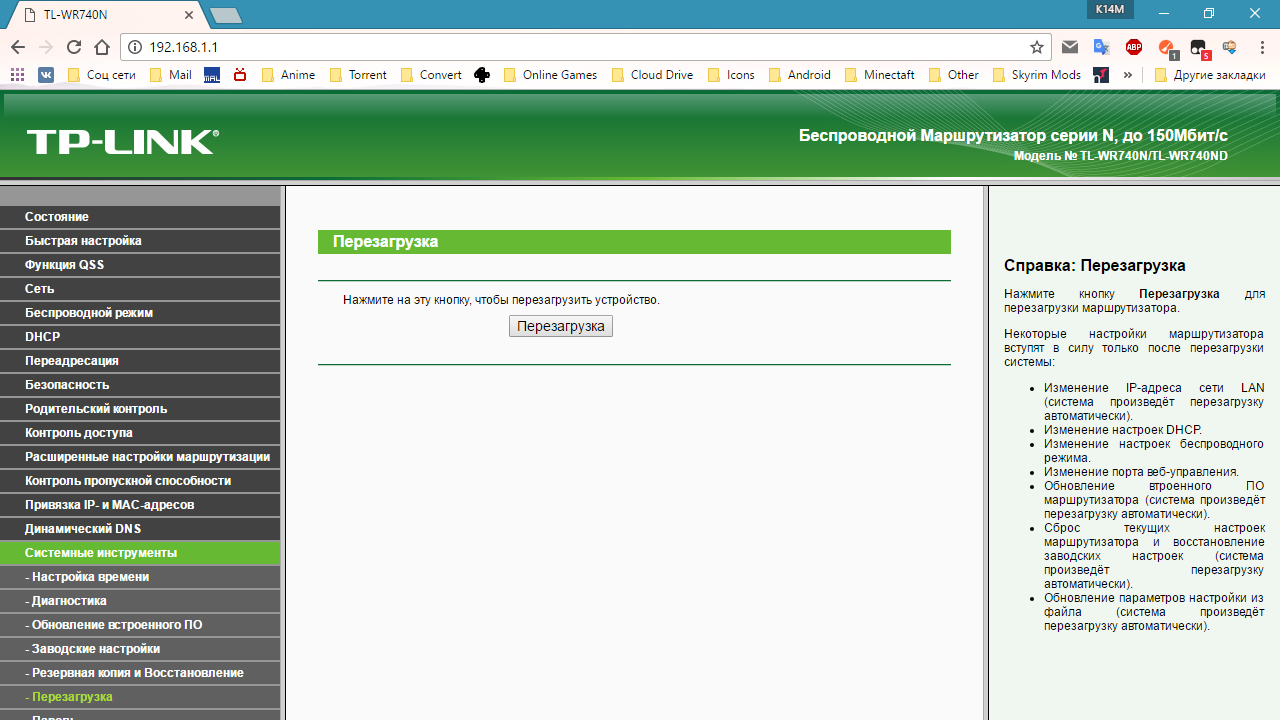Open Расширенные настройки маршрутизации menu

tap(140, 457)
